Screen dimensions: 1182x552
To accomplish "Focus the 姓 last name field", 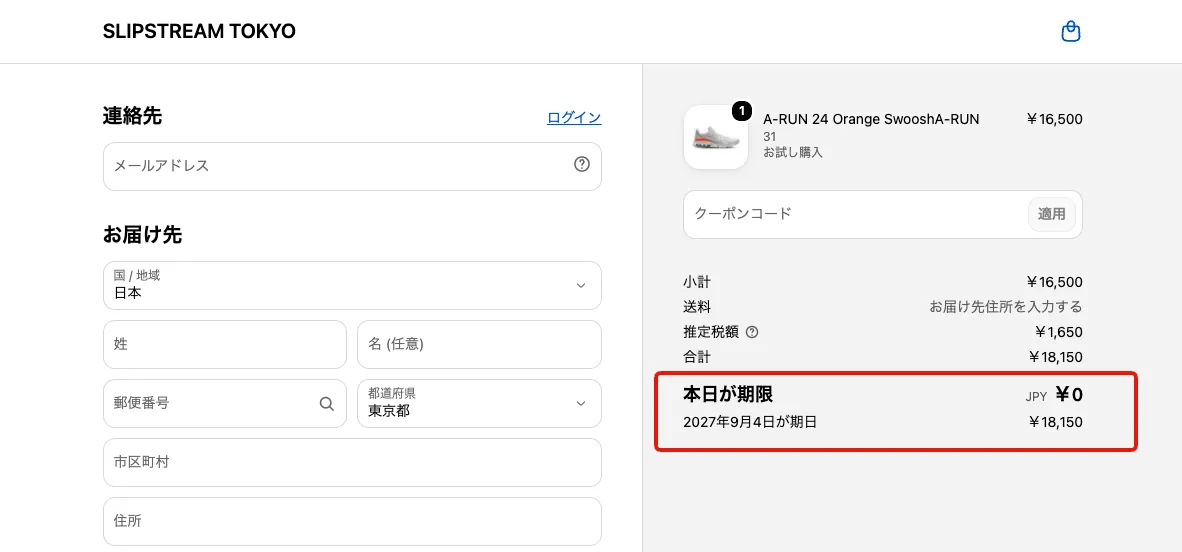I will click(x=225, y=345).
